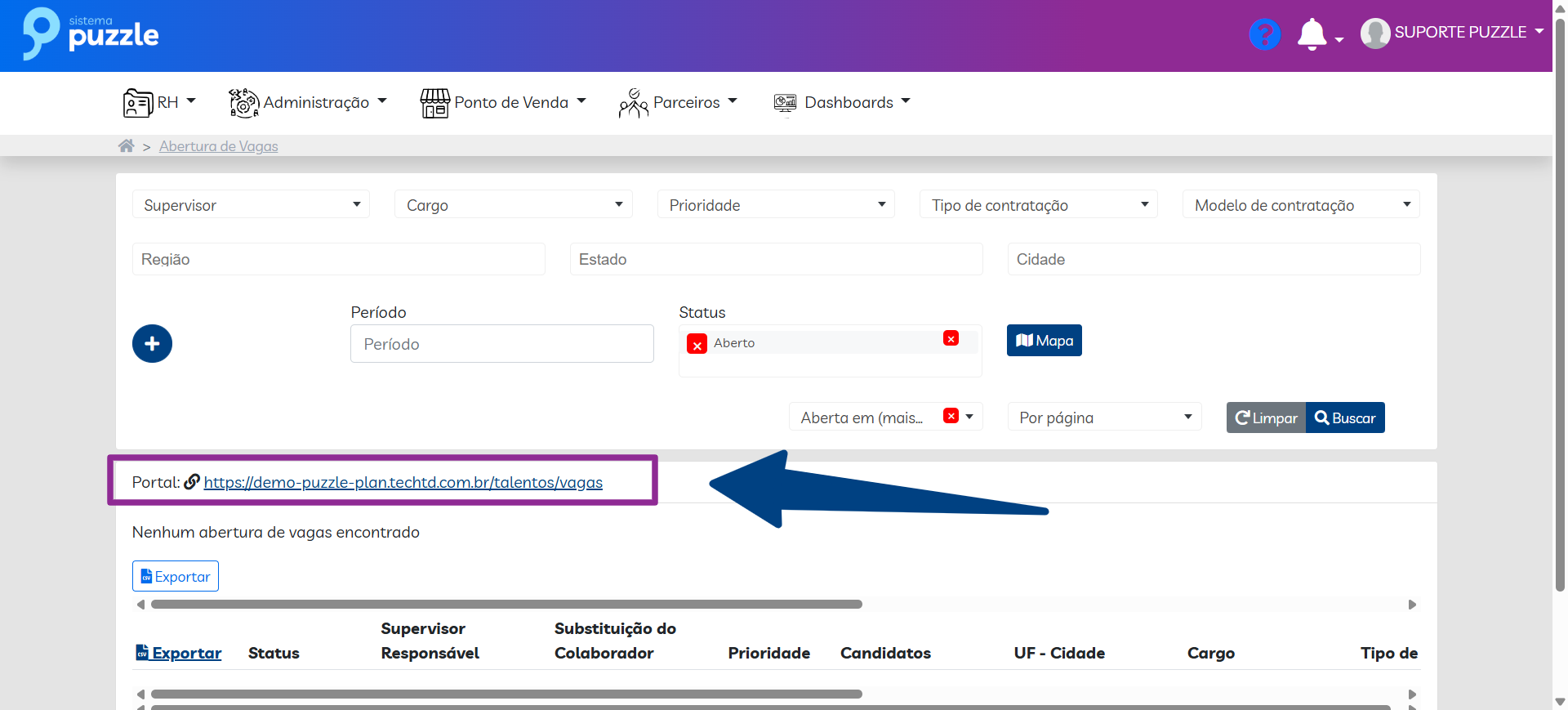This screenshot has height=710, width=1568.
Task: Open the notifications bell
Action: (1312, 34)
